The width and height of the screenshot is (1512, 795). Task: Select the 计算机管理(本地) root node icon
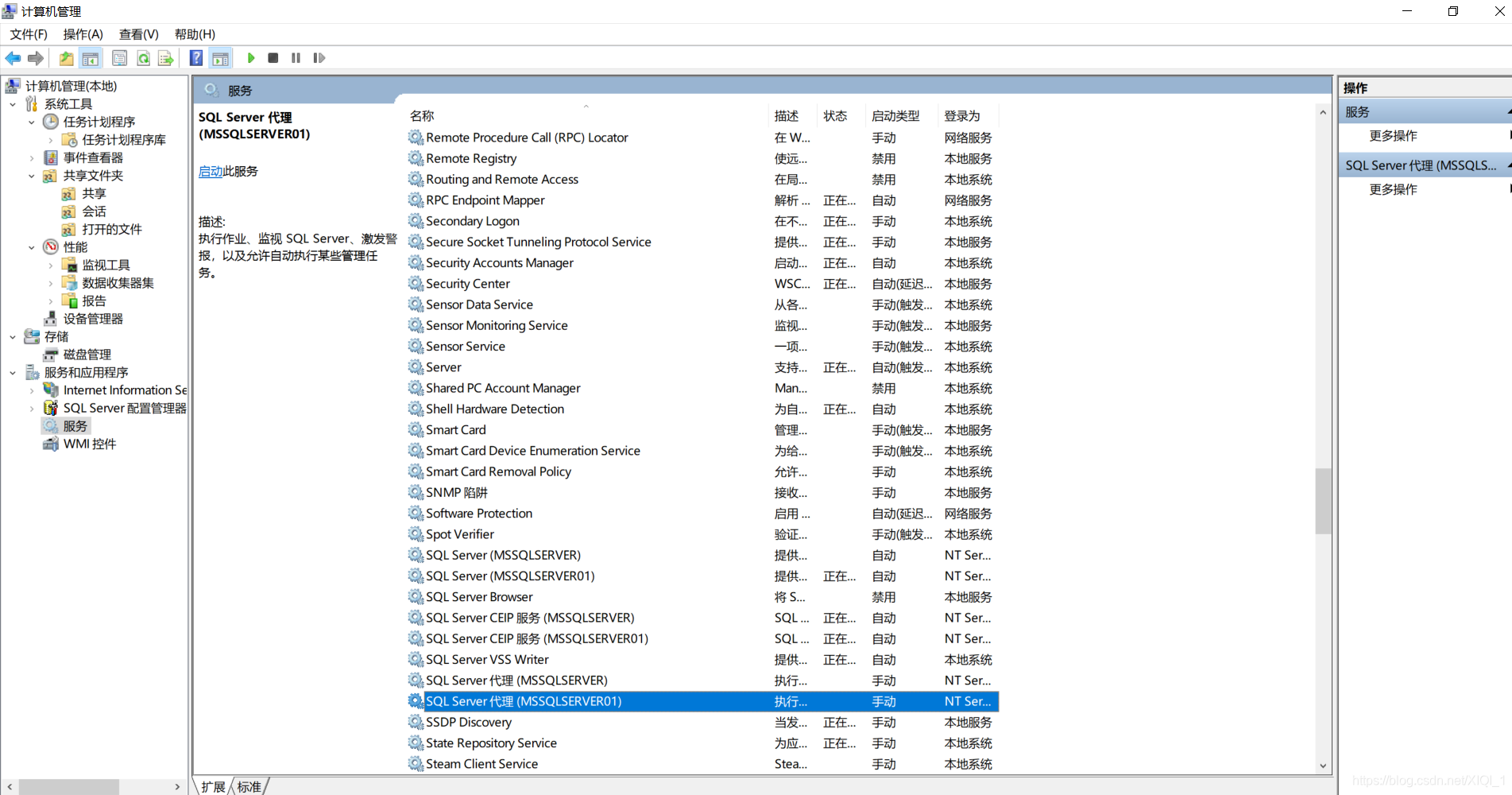(13, 86)
